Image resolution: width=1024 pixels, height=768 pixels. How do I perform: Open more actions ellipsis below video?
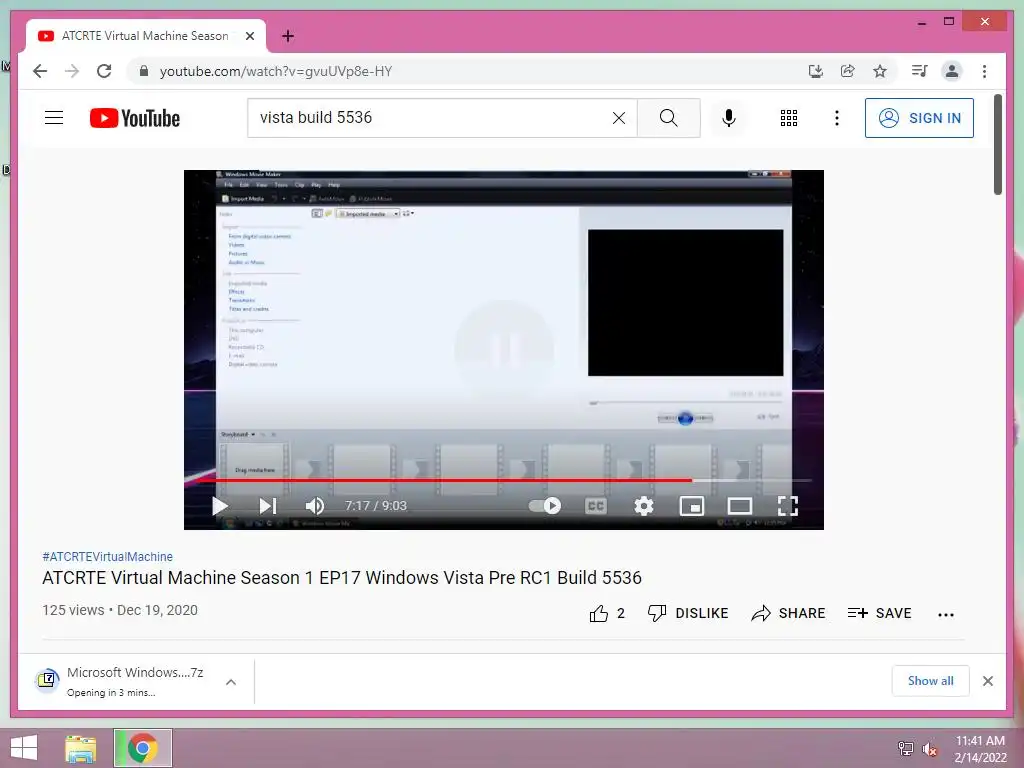point(946,614)
